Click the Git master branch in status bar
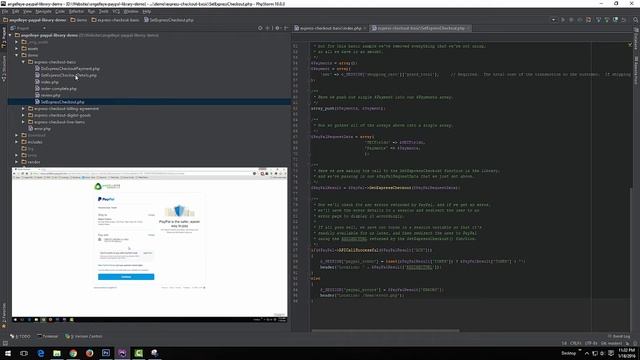 click(x=611, y=343)
